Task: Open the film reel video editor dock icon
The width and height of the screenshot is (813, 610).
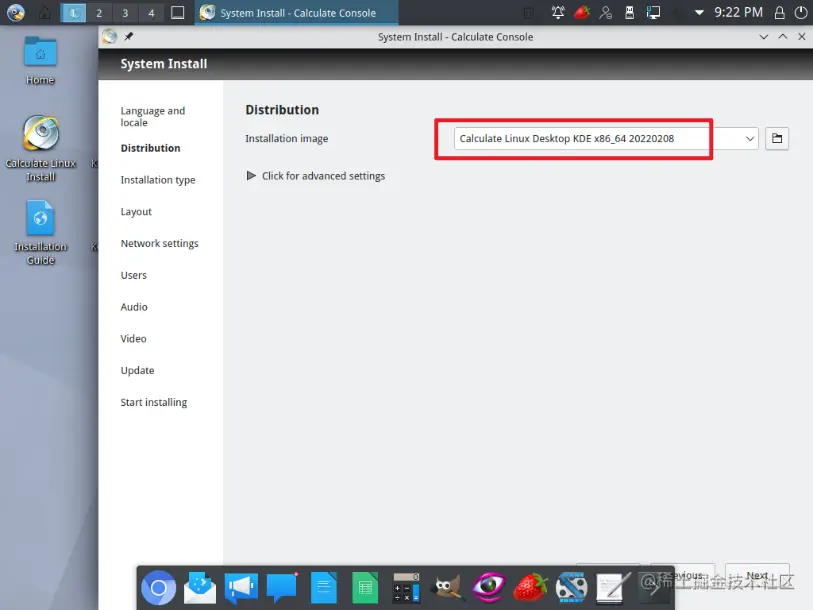Action: pos(571,588)
